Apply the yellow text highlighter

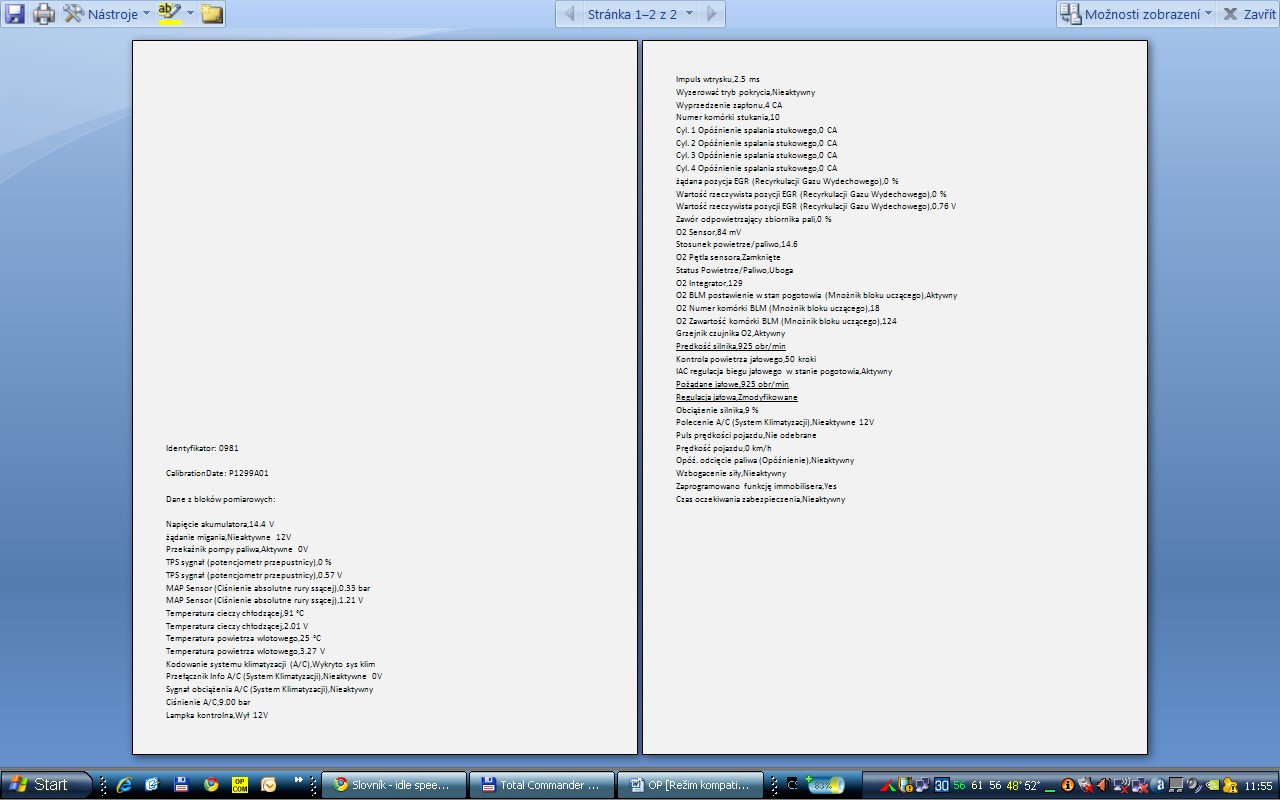click(x=169, y=14)
